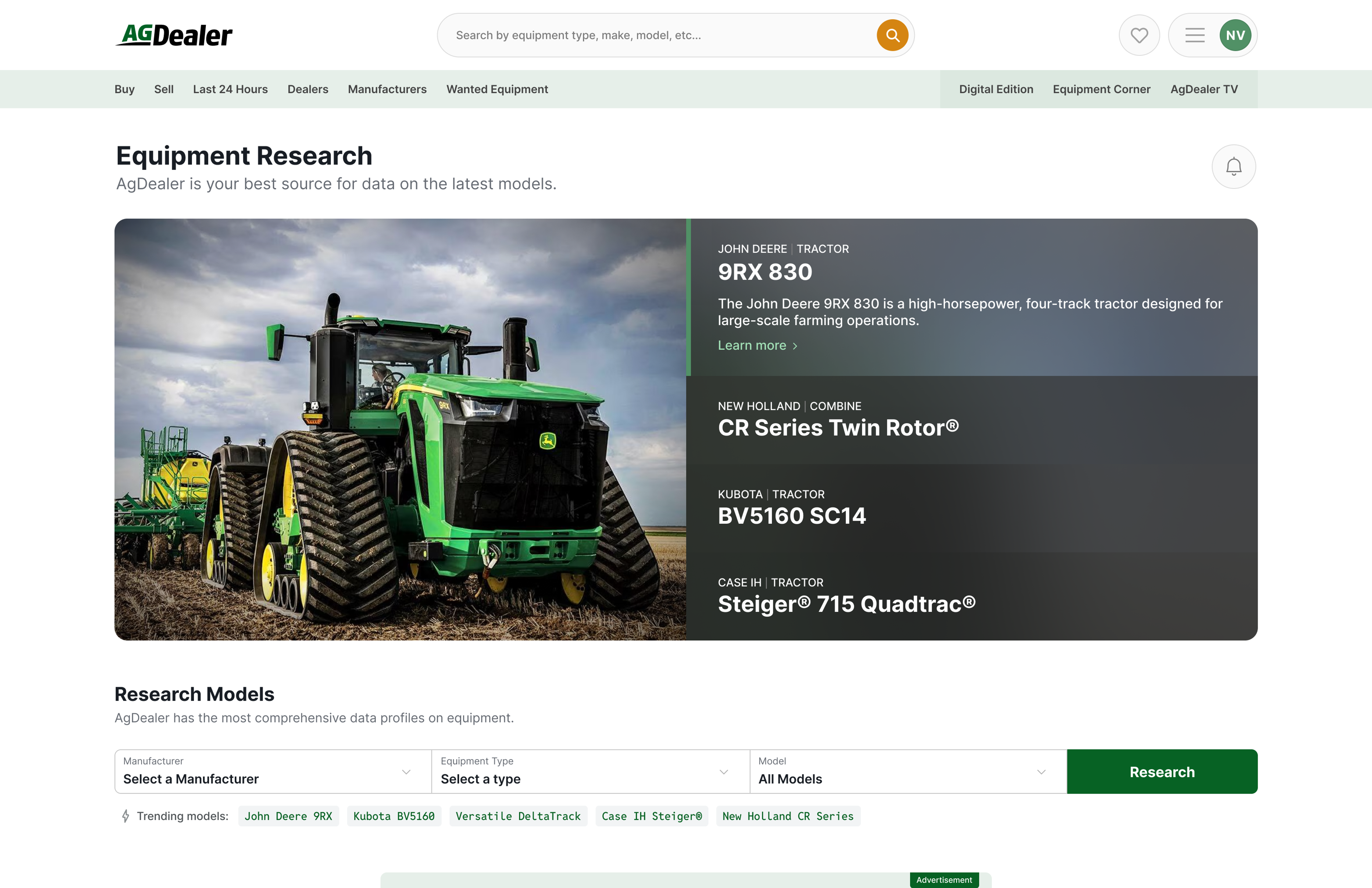The image size is (1372, 888).
Task: Choose the Versatile DeltaTrack trending tag
Action: 517,816
